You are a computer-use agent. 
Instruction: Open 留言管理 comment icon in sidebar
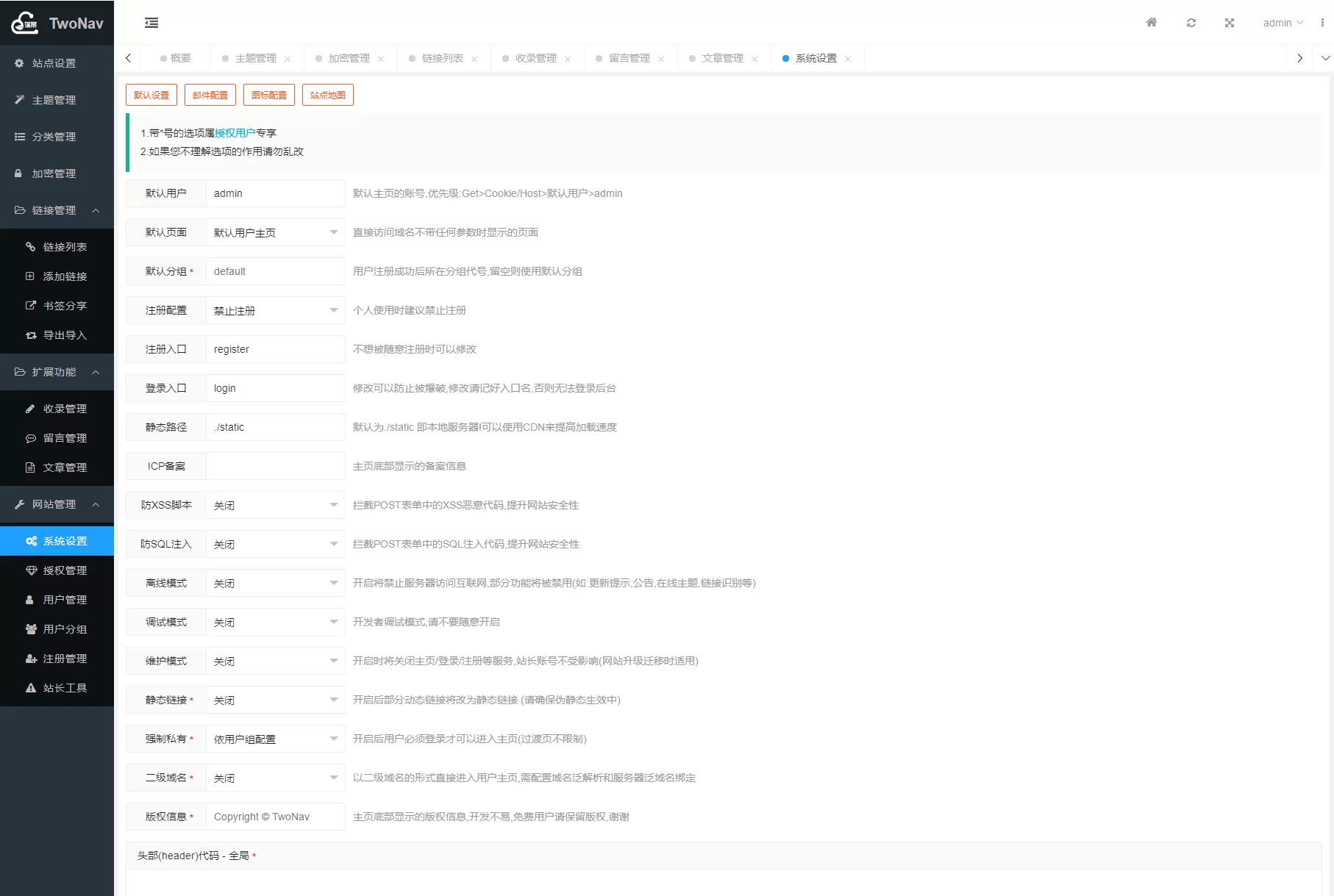(x=30, y=439)
